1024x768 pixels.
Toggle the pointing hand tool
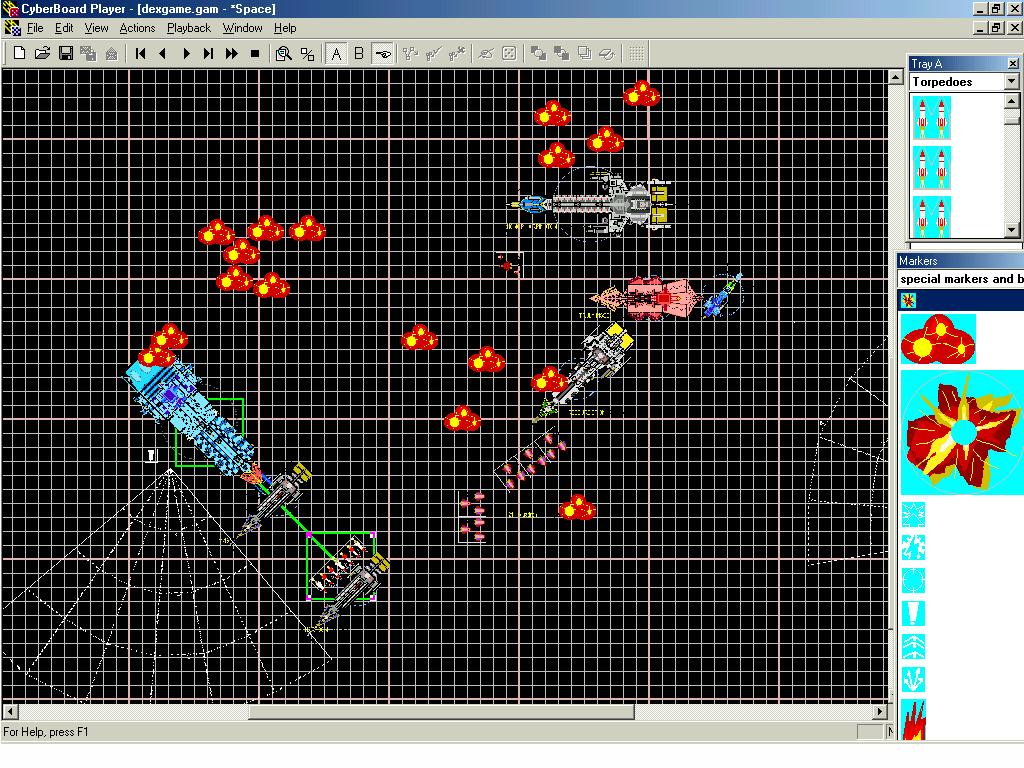383,54
